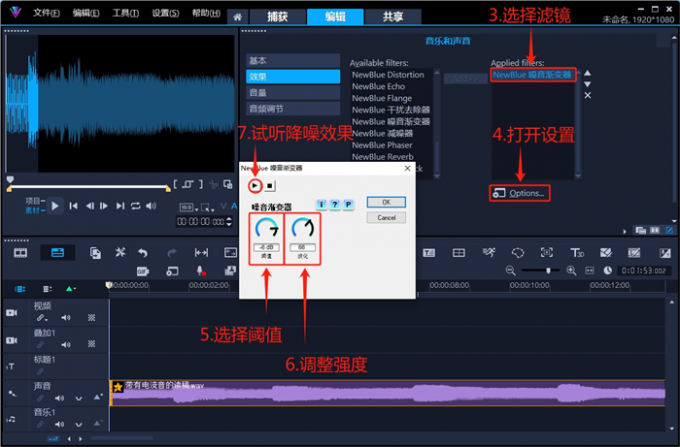
Task: Toggle transparency on 叠加1 track
Action: tap(92, 344)
